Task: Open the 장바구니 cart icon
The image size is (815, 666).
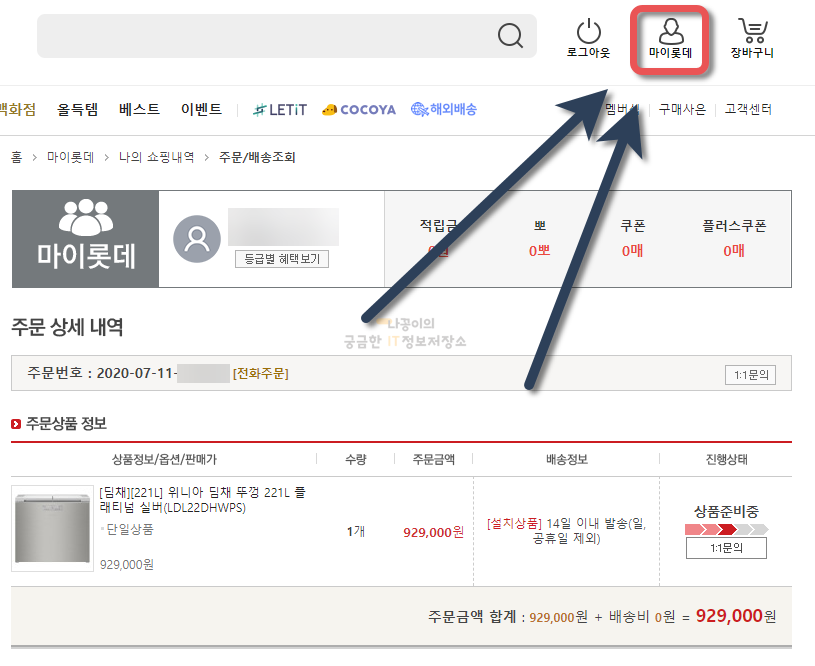Action: (x=752, y=31)
